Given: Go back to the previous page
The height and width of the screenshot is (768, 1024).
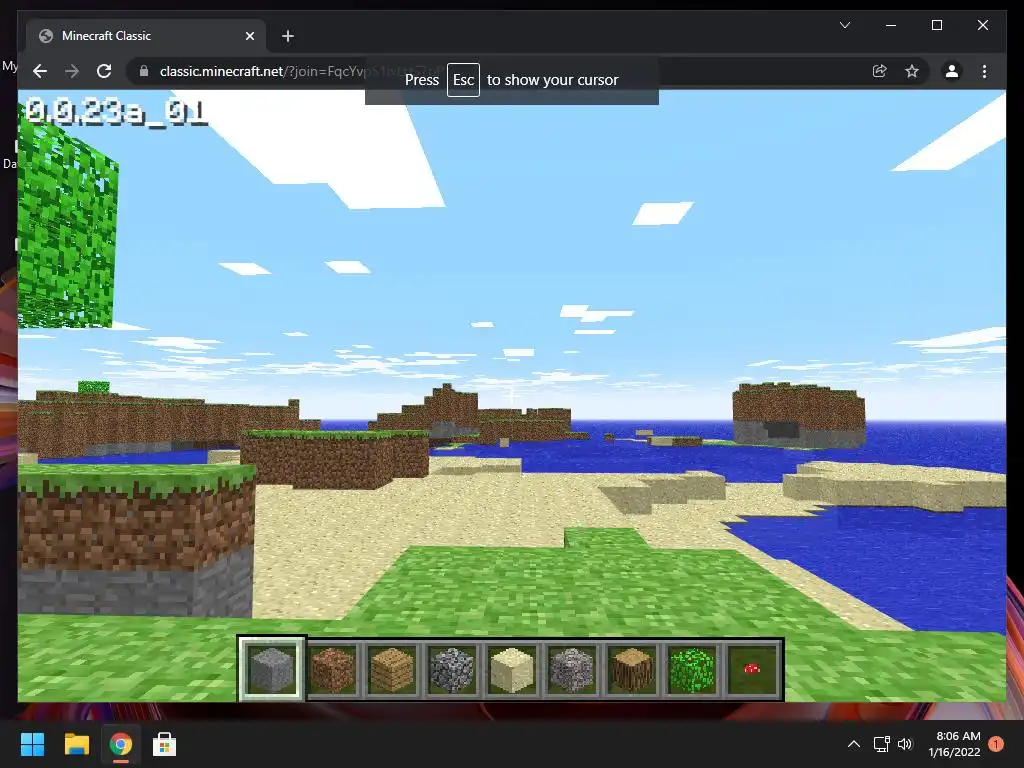Looking at the screenshot, I should [40, 71].
